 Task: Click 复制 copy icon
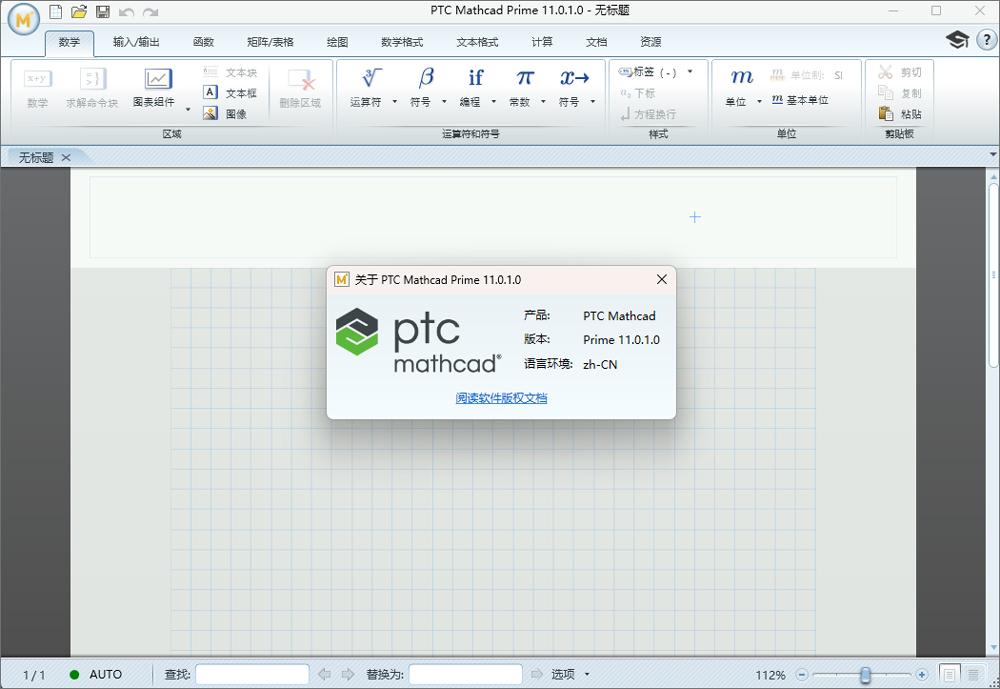(885, 93)
